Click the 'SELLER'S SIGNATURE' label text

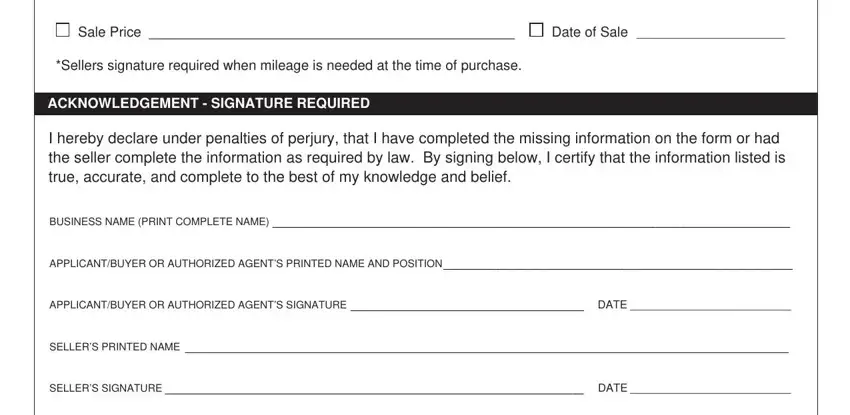(106, 388)
